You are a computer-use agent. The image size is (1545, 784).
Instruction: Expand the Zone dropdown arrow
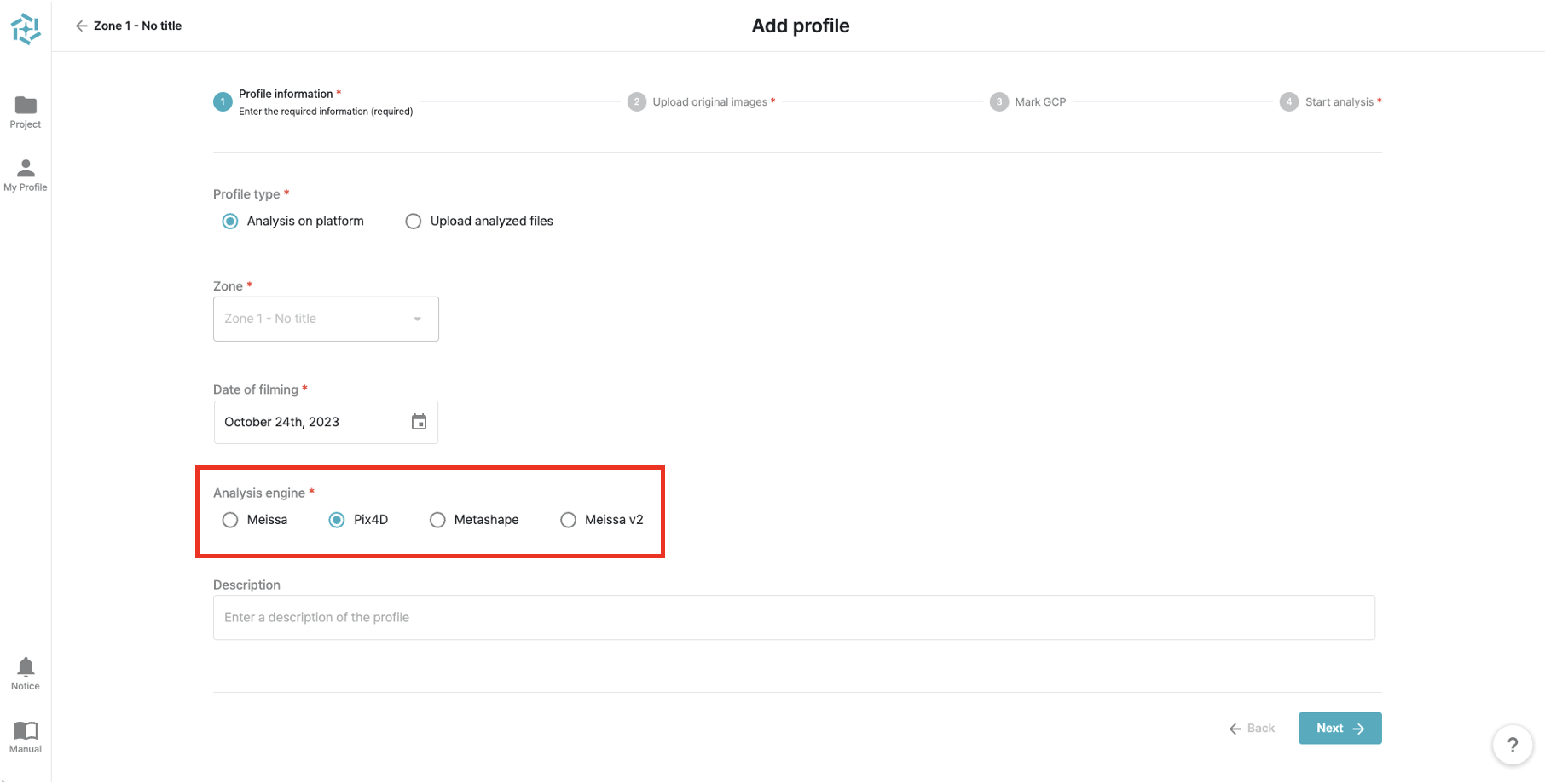click(417, 319)
